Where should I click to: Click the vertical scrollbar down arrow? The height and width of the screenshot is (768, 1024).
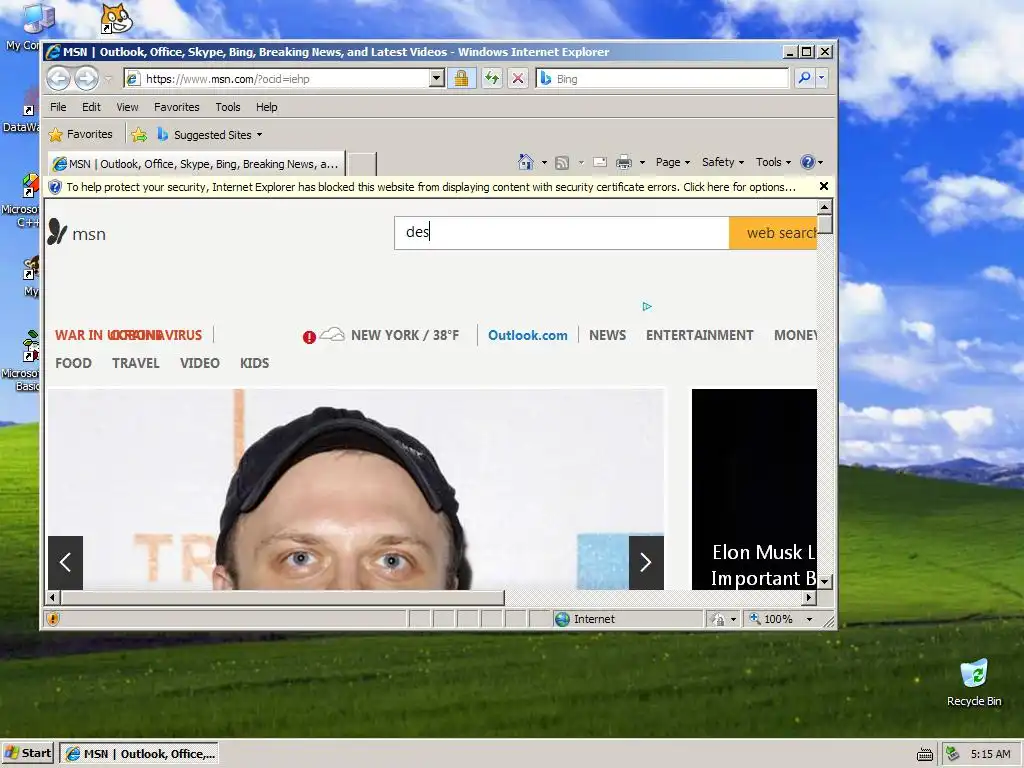click(825, 581)
